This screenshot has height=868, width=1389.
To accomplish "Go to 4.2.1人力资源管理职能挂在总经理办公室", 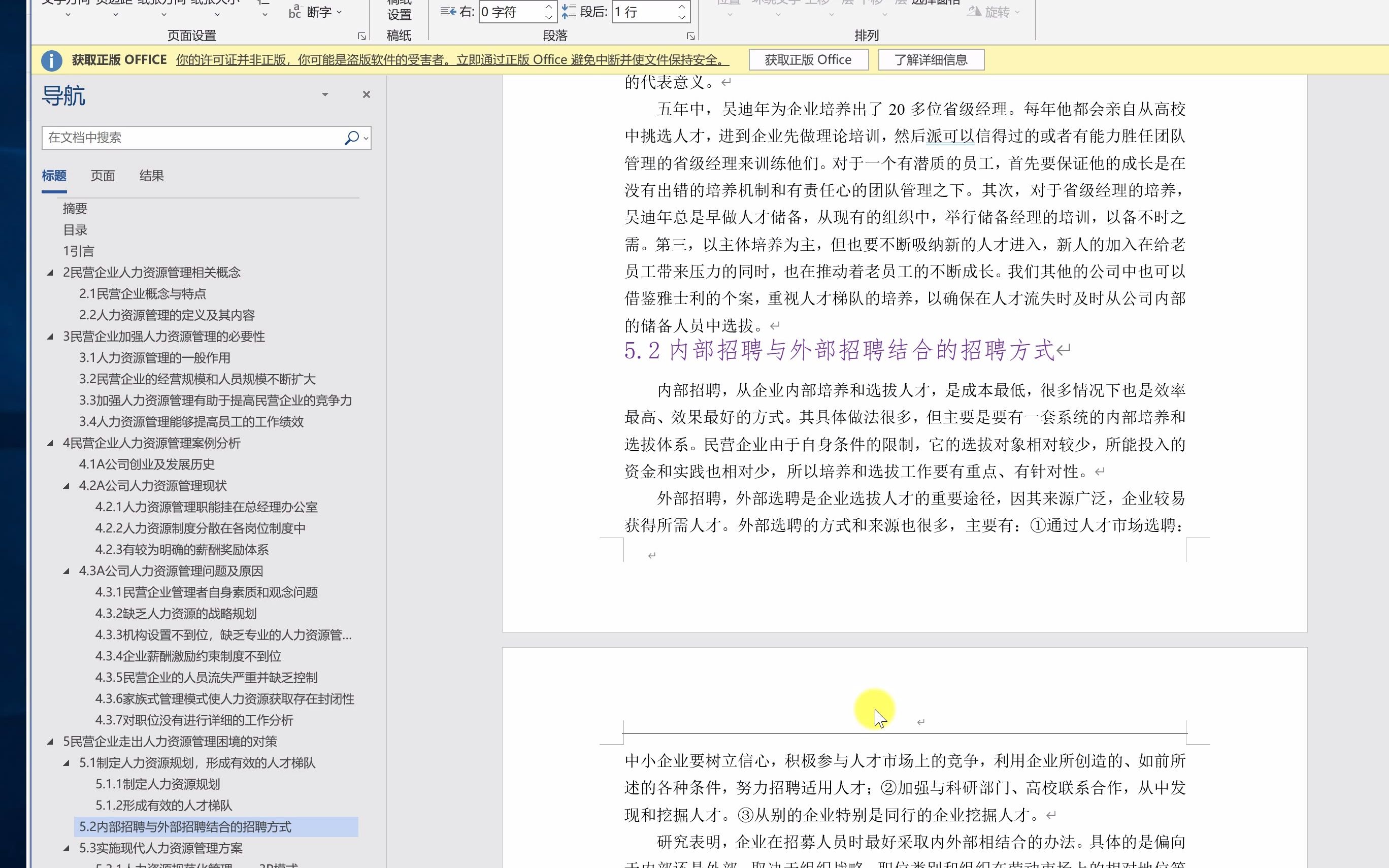I will pos(207,507).
